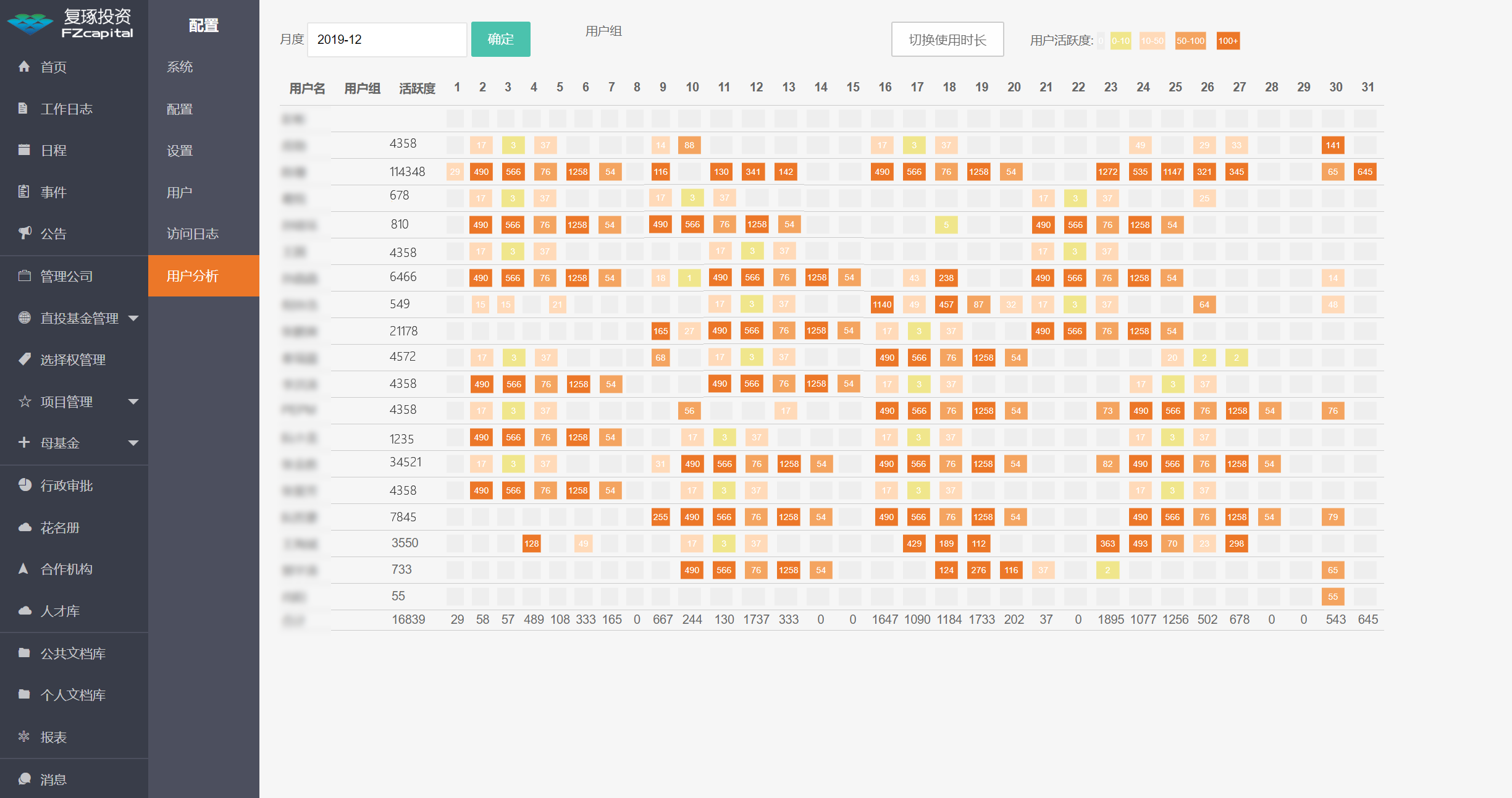Open the 用户 submenu item
The image size is (1512, 798).
pyautogui.click(x=180, y=192)
